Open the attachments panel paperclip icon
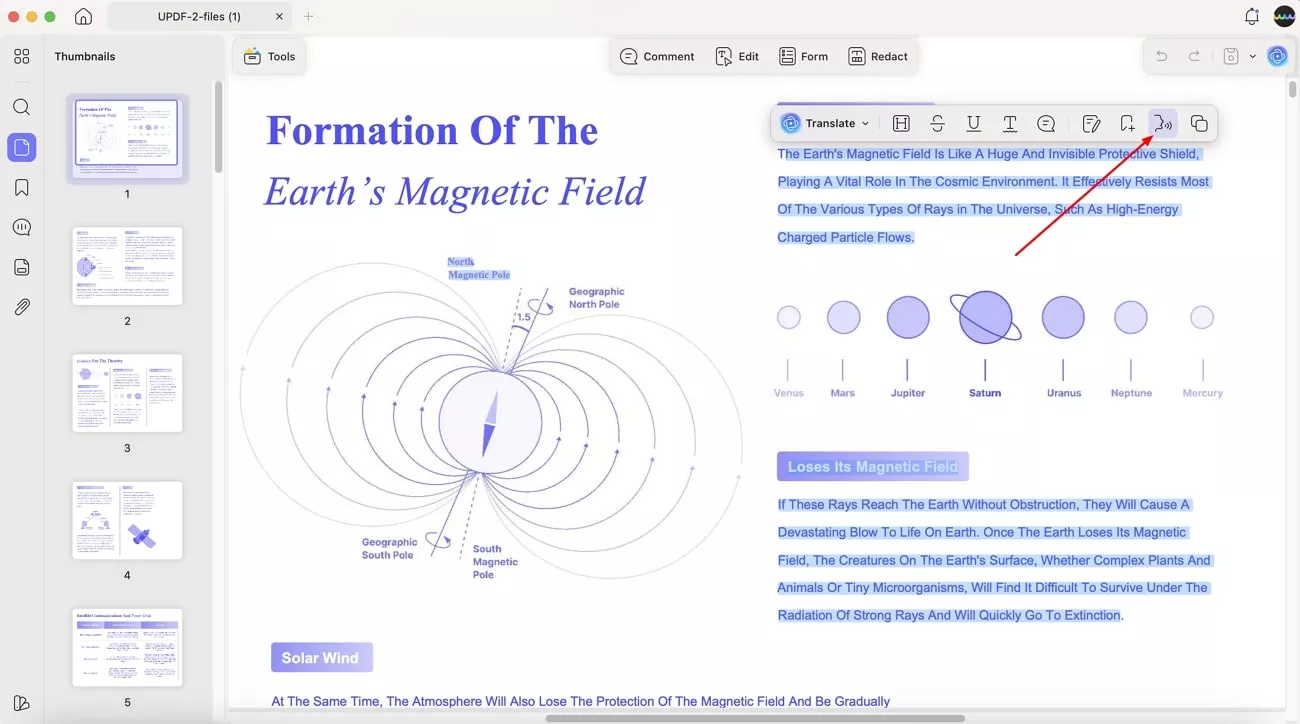This screenshot has height=724, width=1300. pyautogui.click(x=22, y=307)
